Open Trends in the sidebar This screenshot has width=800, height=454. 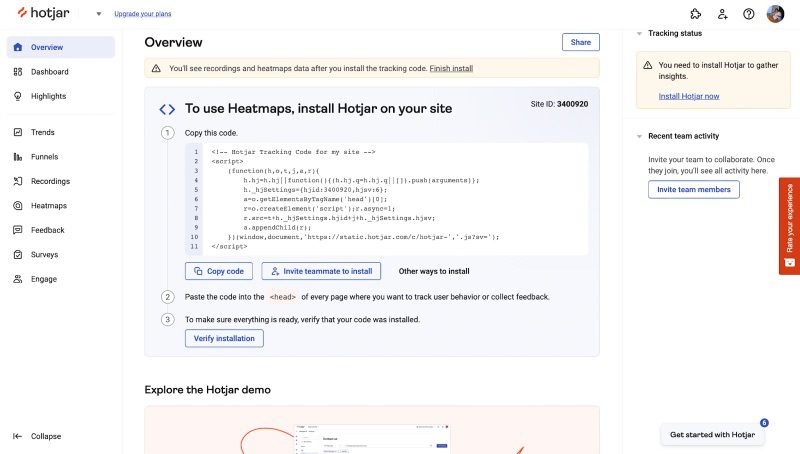[61, 132]
